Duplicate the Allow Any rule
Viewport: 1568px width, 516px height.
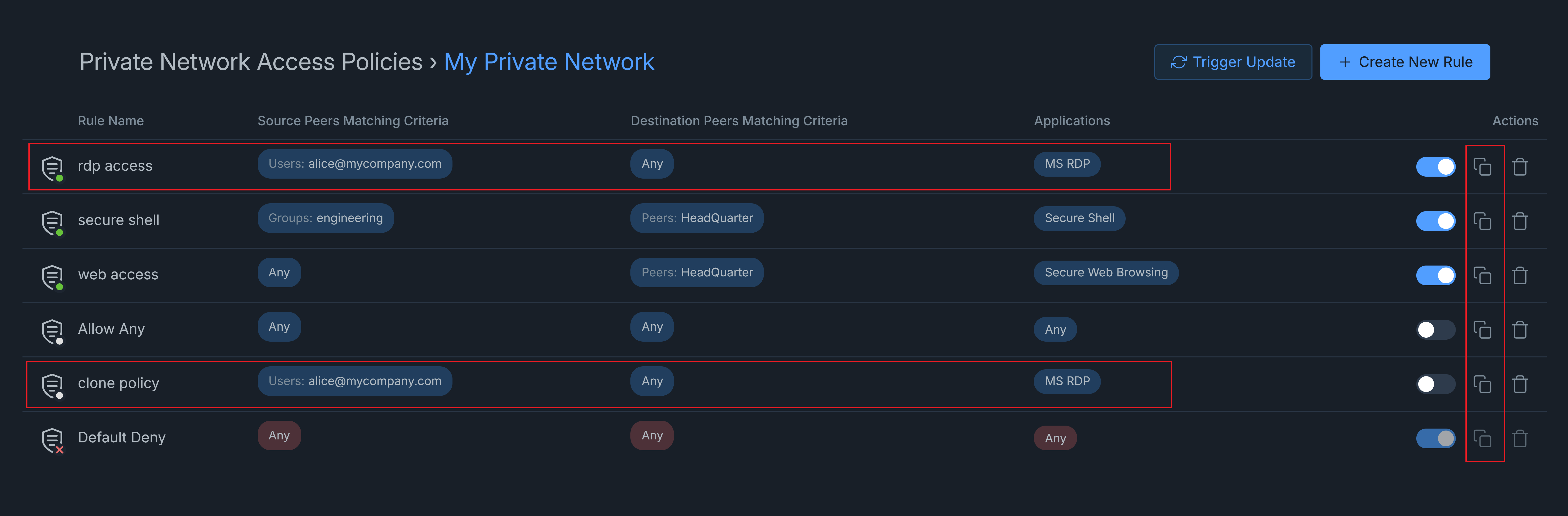click(x=1482, y=330)
